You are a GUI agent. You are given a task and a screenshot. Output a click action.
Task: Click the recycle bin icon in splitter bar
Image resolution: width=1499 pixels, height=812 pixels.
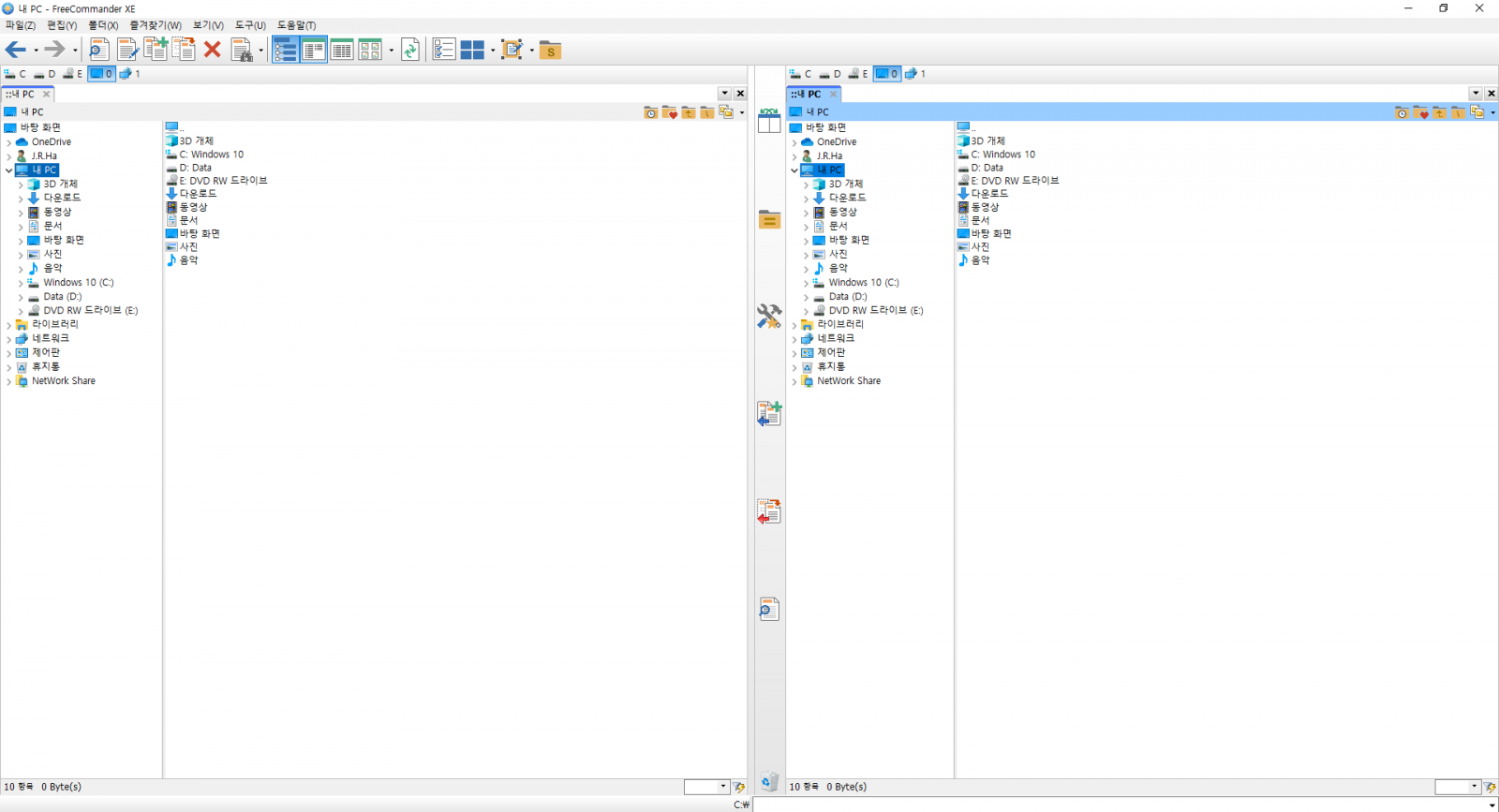[x=769, y=781]
